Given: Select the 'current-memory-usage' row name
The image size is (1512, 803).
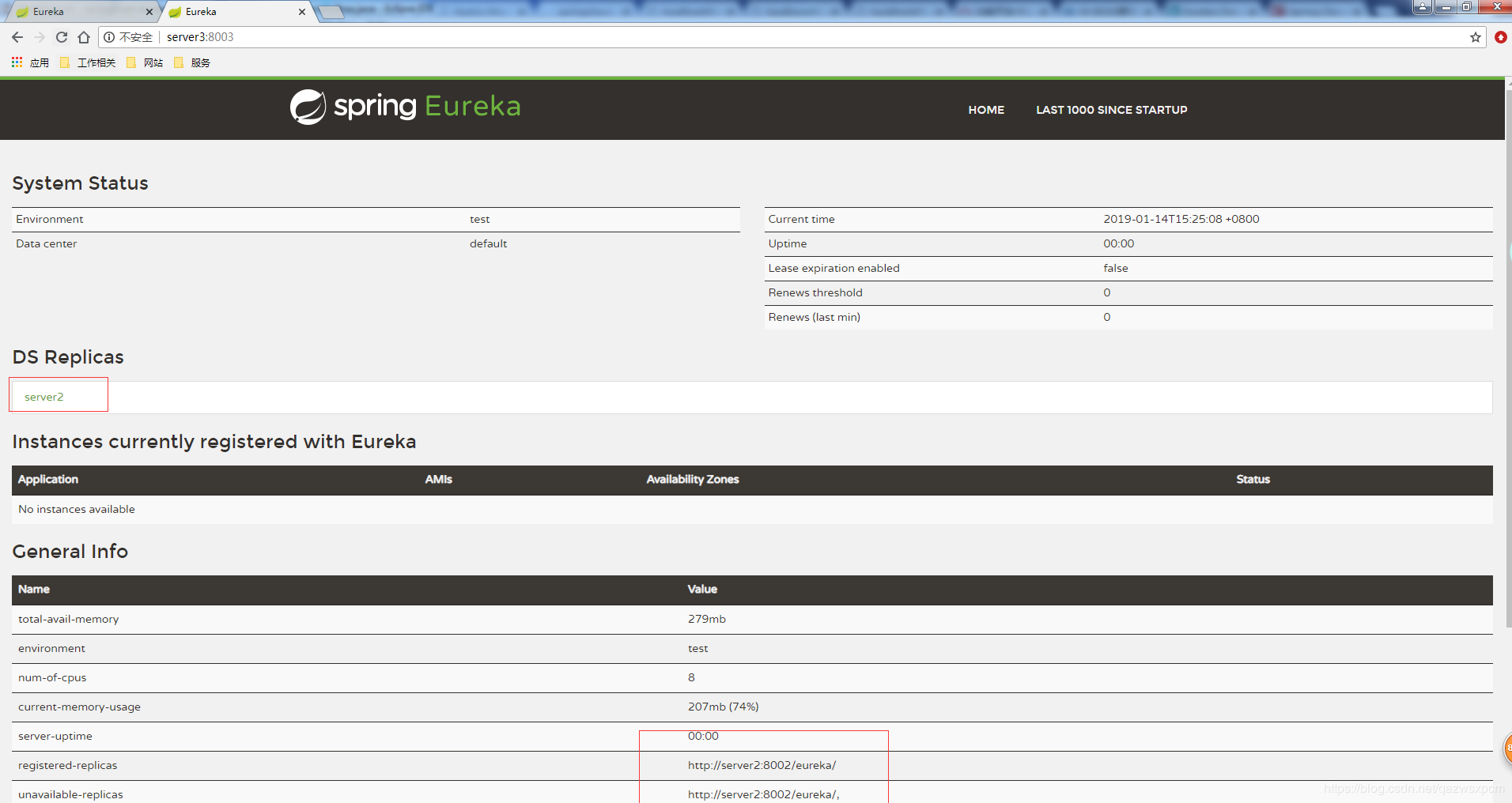Looking at the screenshot, I should (79, 707).
